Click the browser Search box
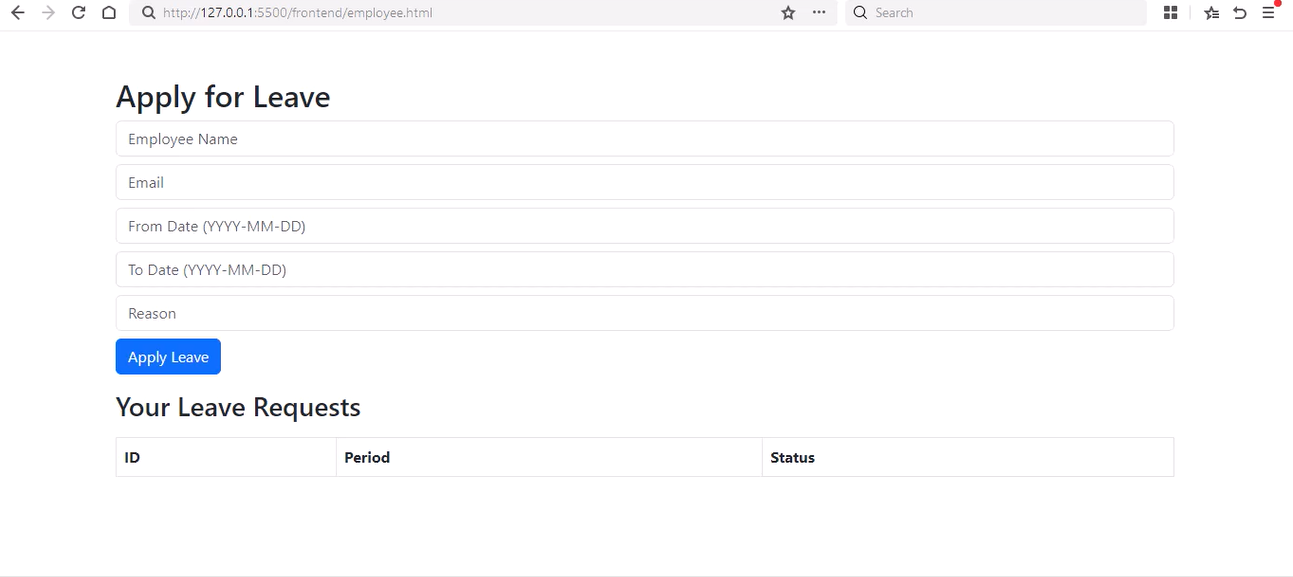Viewport: 1293px width, 577px height. tap(995, 13)
